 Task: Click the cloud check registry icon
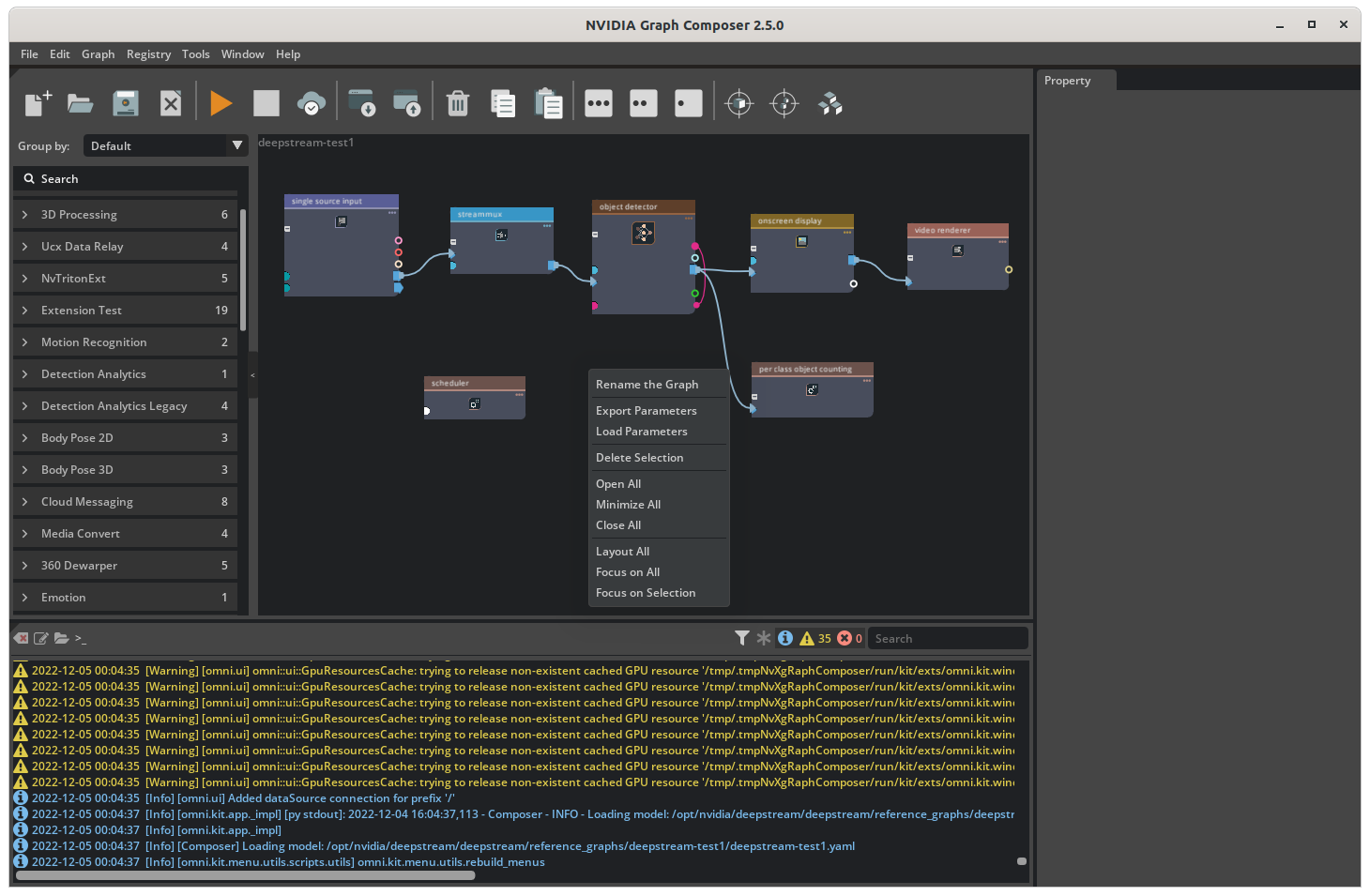click(312, 103)
